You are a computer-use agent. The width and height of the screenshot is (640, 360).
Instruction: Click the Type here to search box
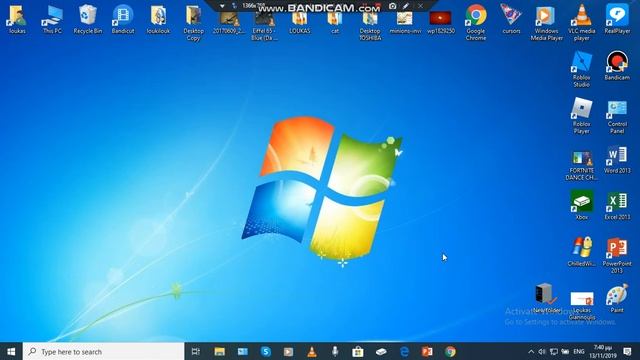tap(104, 351)
